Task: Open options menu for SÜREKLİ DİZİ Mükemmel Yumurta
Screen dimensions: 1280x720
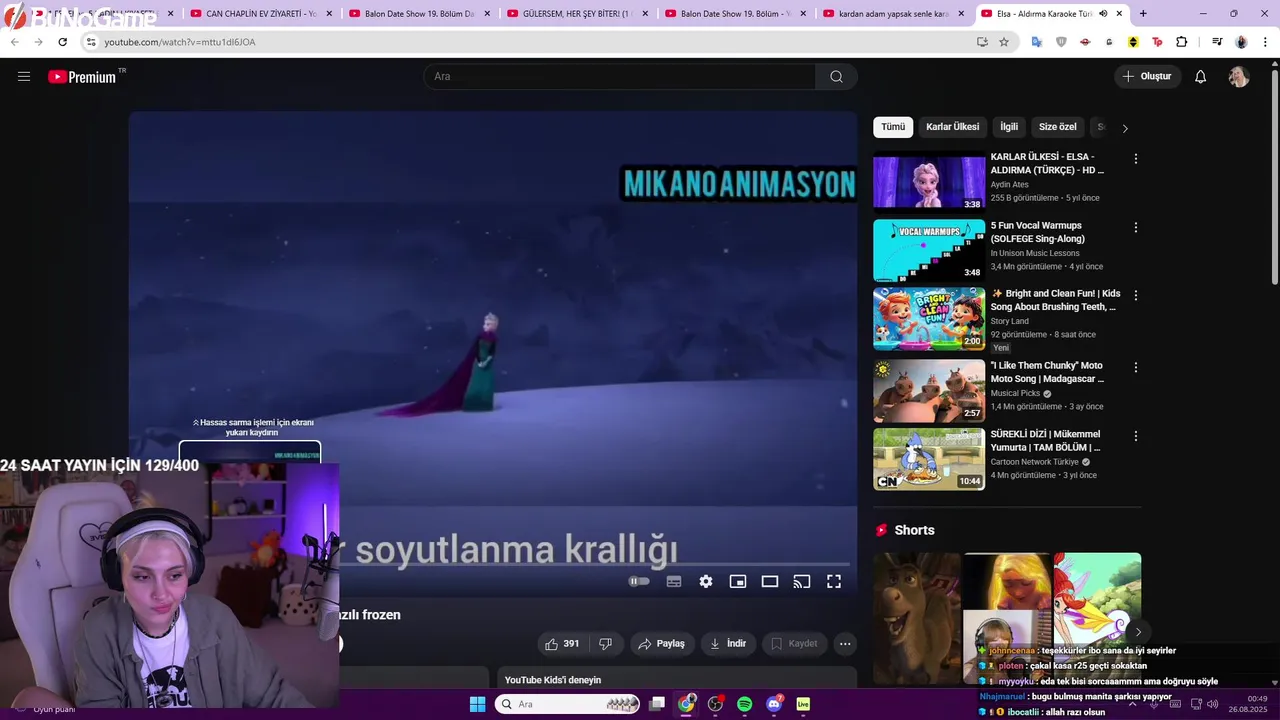Action: click(x=1135, y=436)
